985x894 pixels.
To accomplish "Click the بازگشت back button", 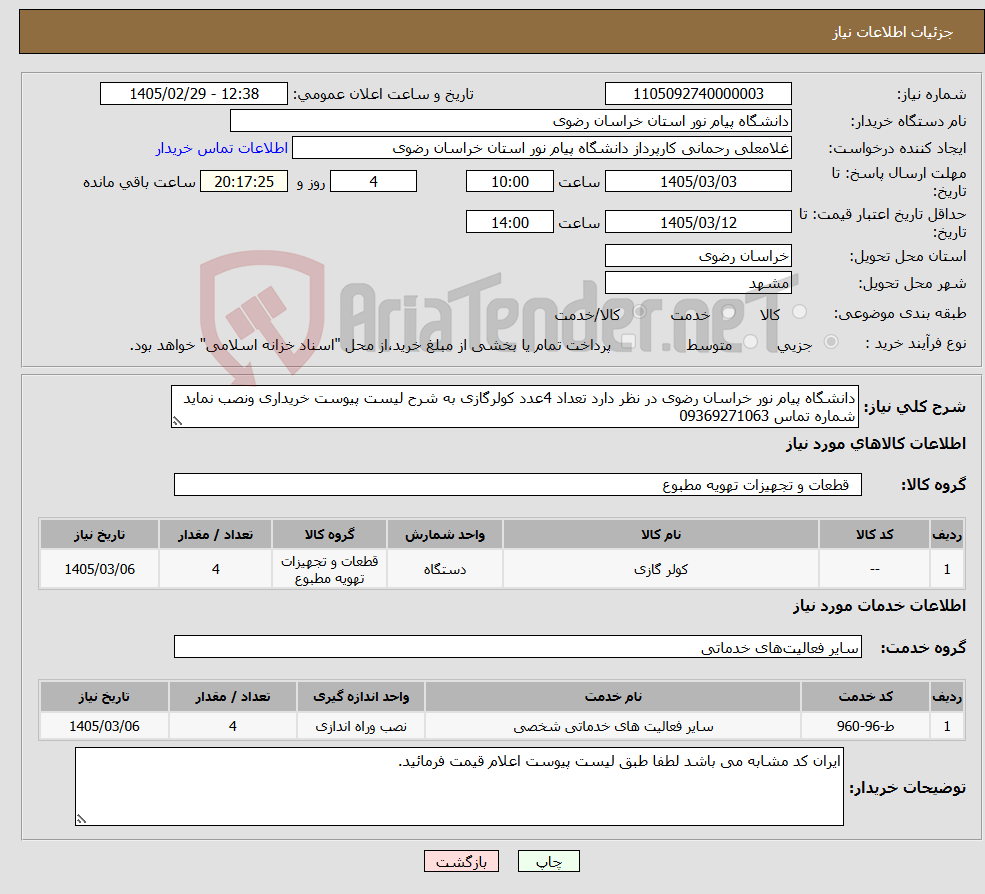I will pyautogui.click(x=461, y=861).
